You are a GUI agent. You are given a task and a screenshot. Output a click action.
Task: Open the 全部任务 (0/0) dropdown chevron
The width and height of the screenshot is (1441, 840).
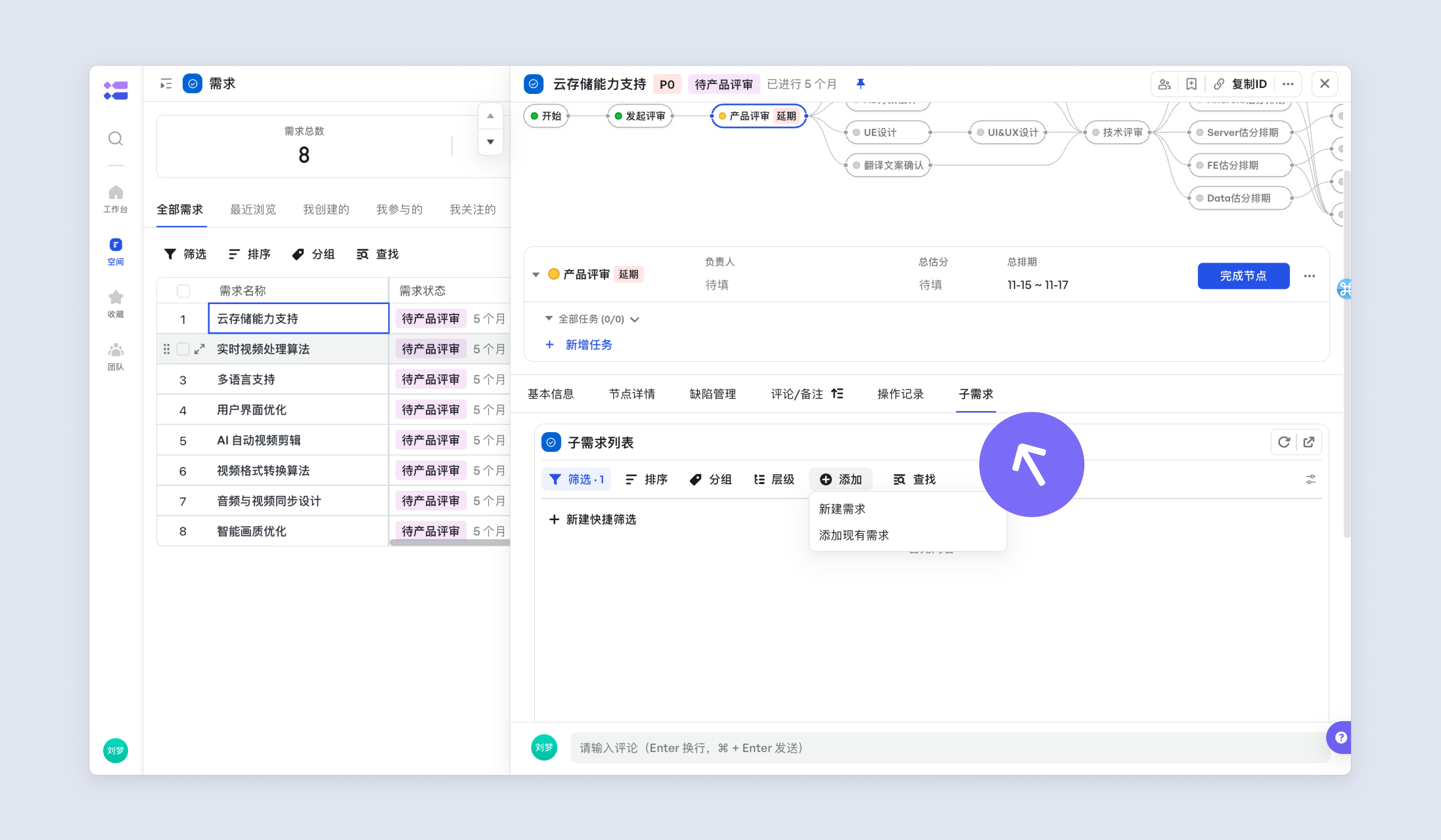635,320
